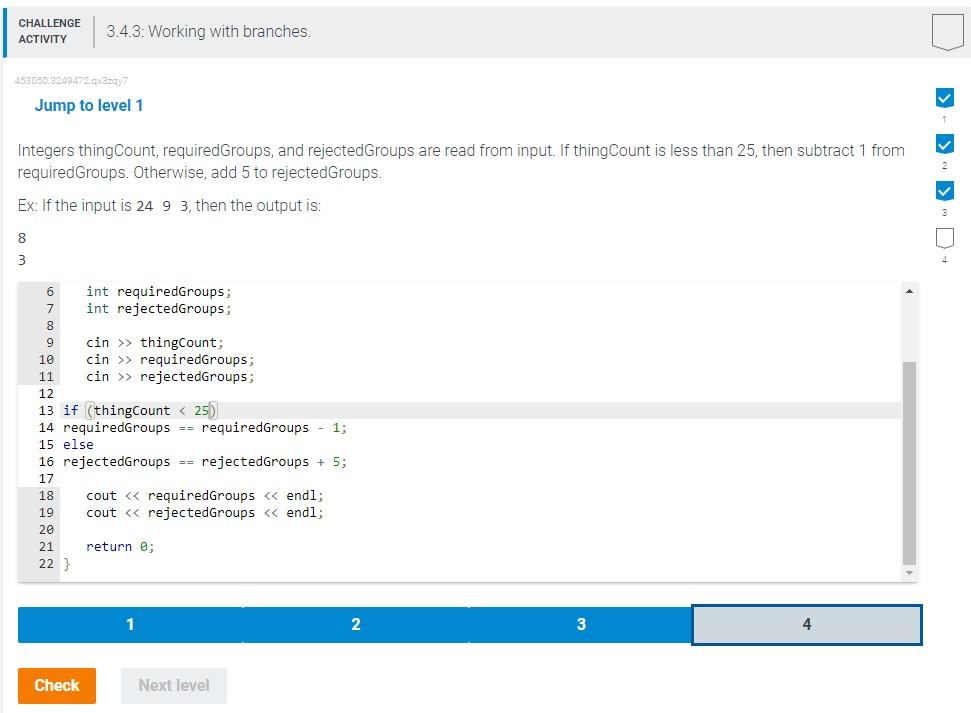Click the scrollbar down arrow in code editor

click(x=910, y=570)
